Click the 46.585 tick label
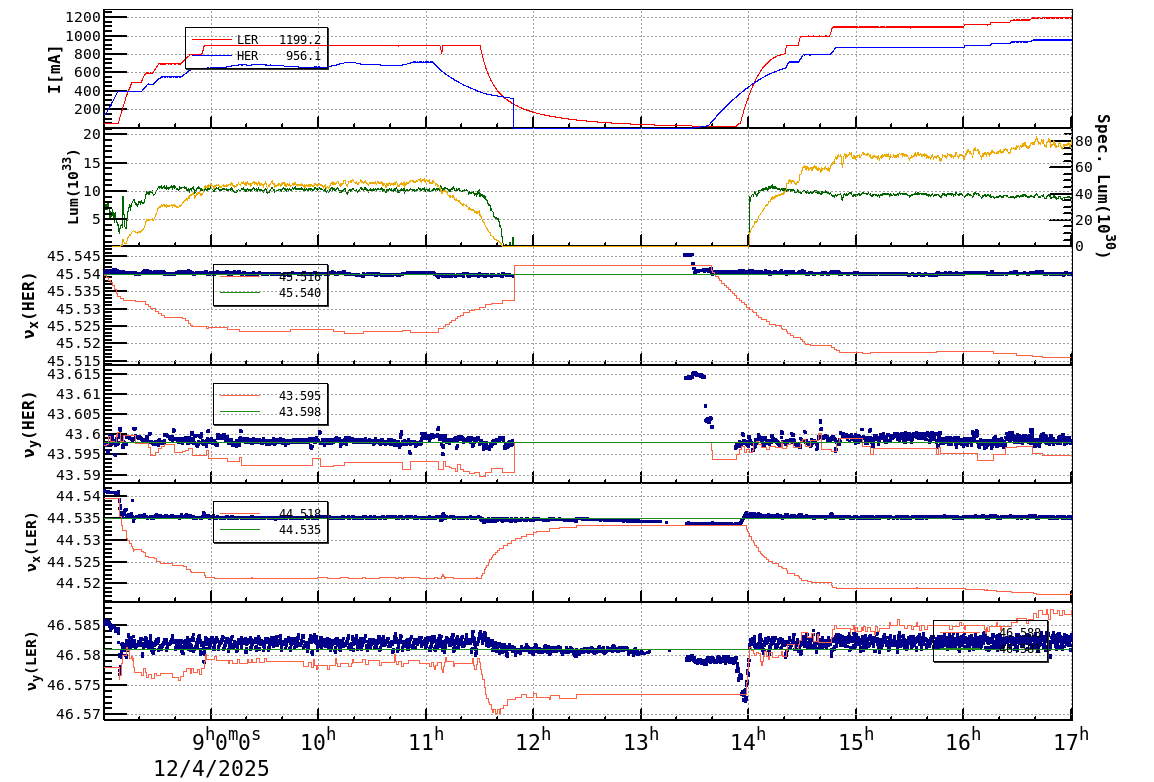 click(74, 626)
